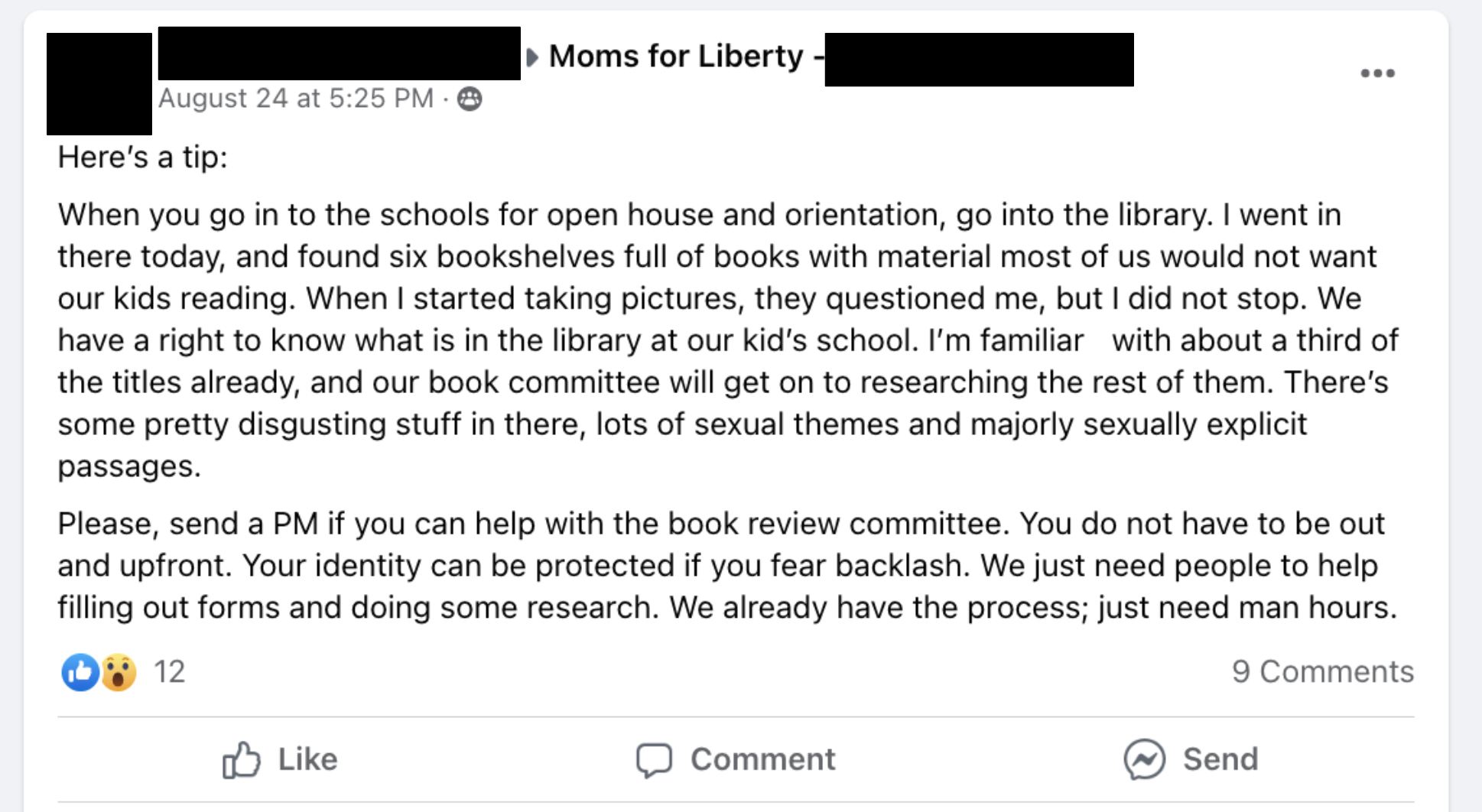This screenshot has height=812, width=1482.
Task: Click the three-dot post options icon
Action: 1376,72
